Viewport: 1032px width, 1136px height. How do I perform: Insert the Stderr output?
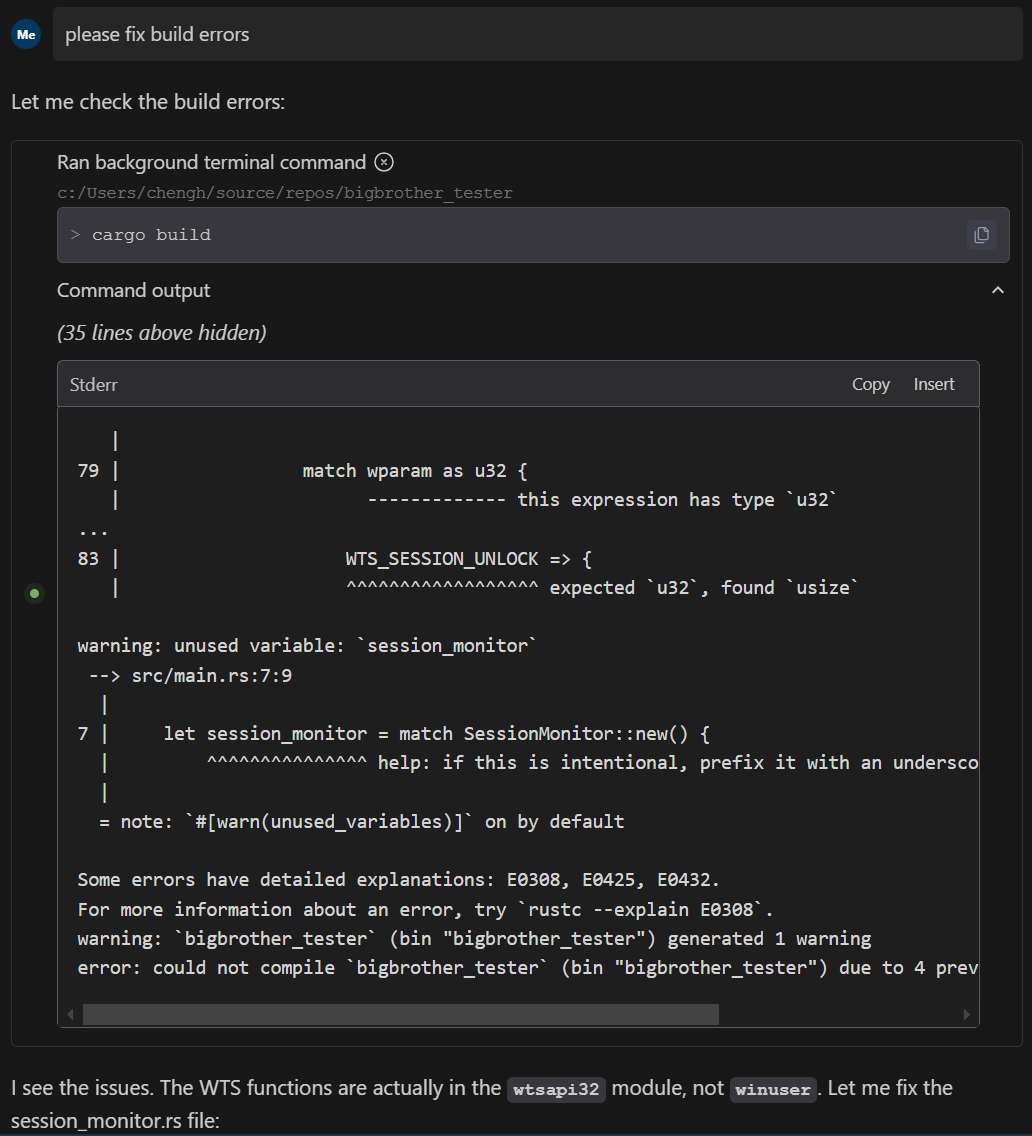[933, 384]
